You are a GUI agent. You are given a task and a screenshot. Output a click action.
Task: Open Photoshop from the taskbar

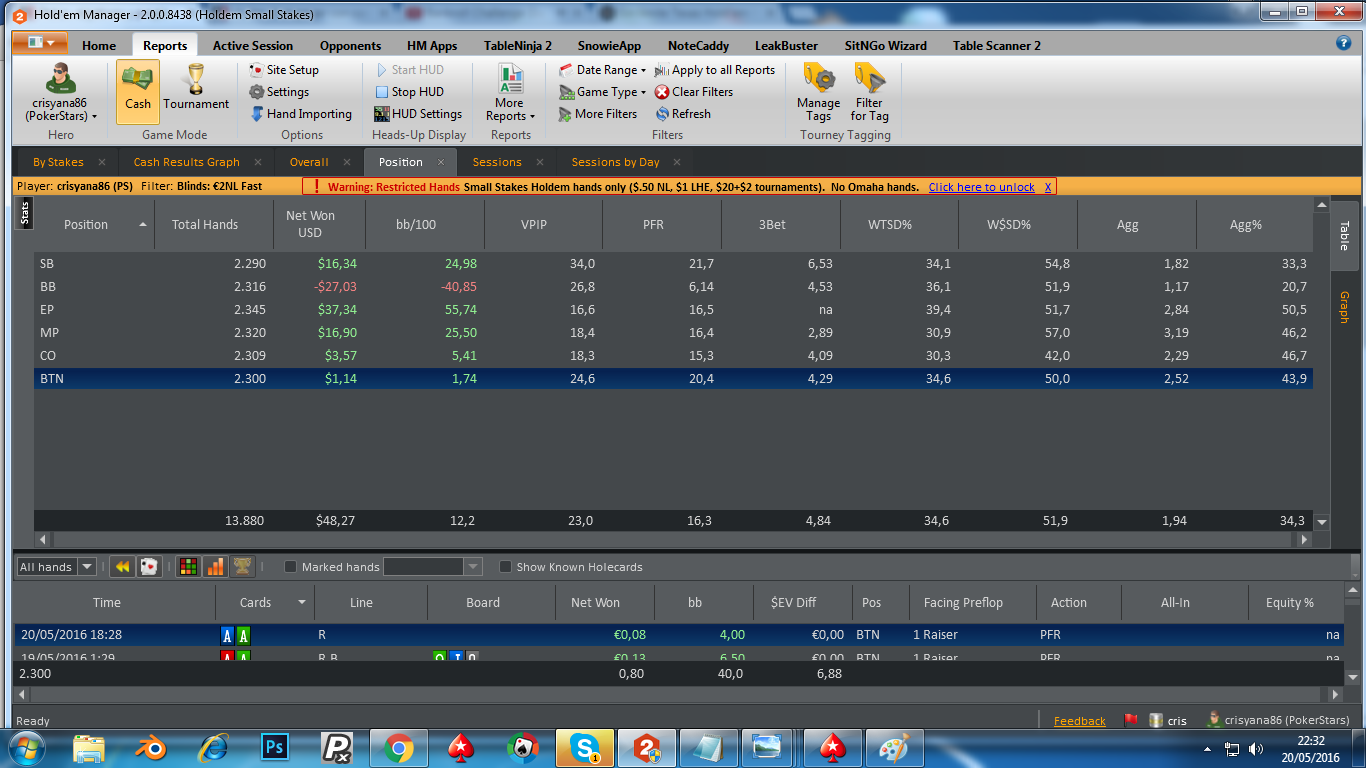(x=274, y=748)
